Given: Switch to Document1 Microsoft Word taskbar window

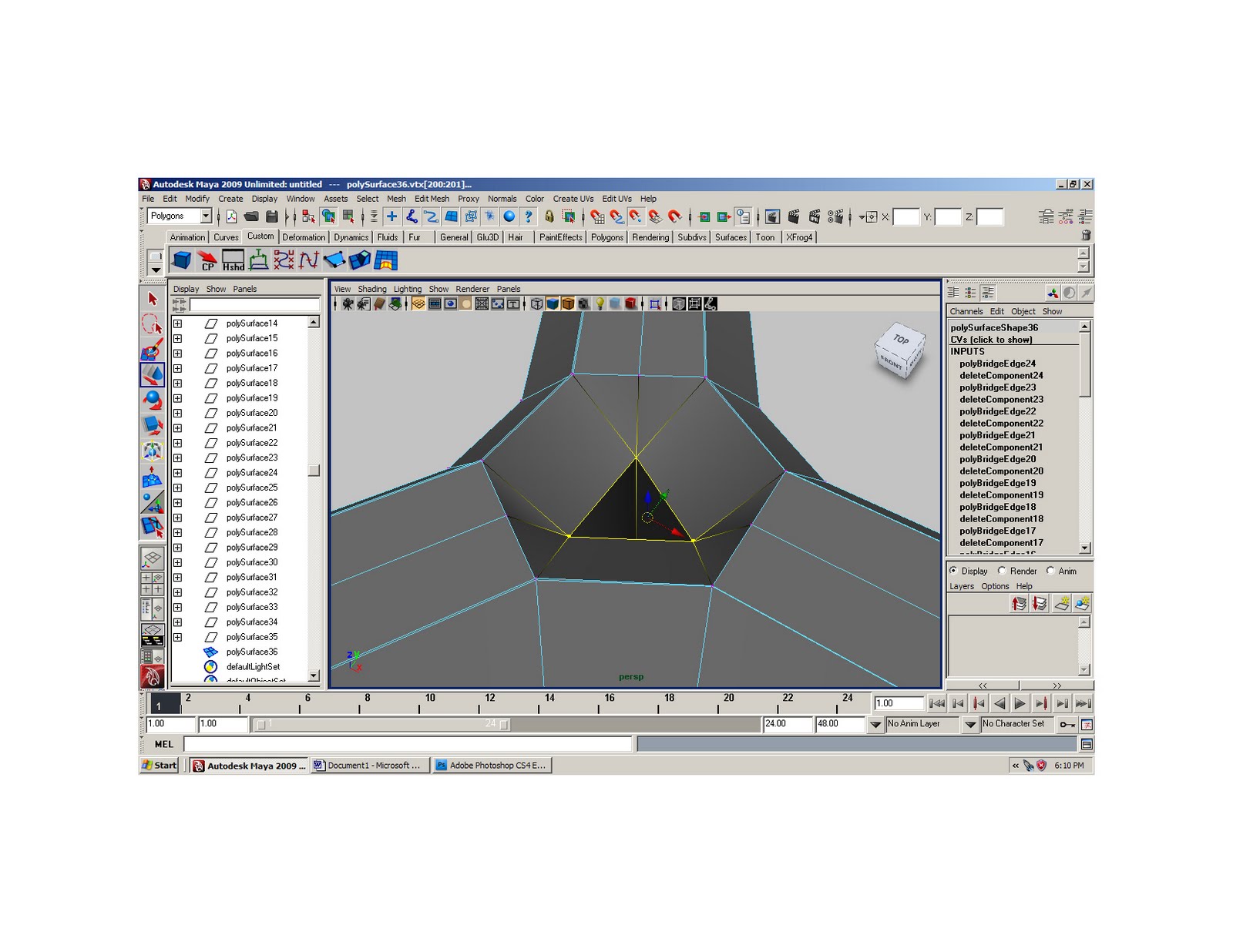Looking at the screenshot, I should coord(370,766).
